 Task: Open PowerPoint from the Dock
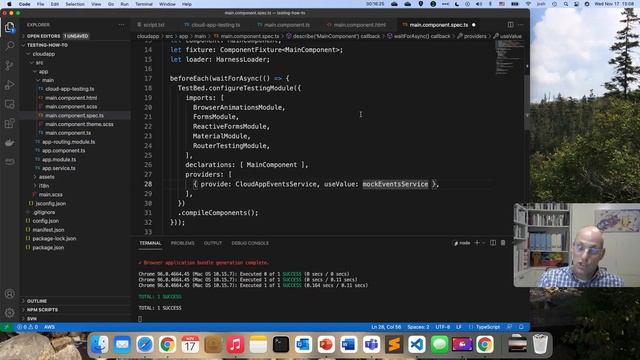(x=326, y=344)
